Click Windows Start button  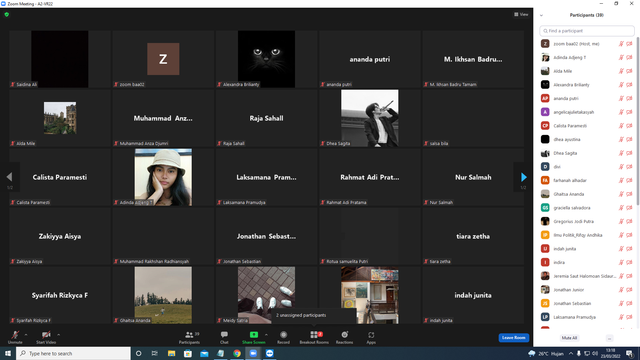[x=8, y=353]
